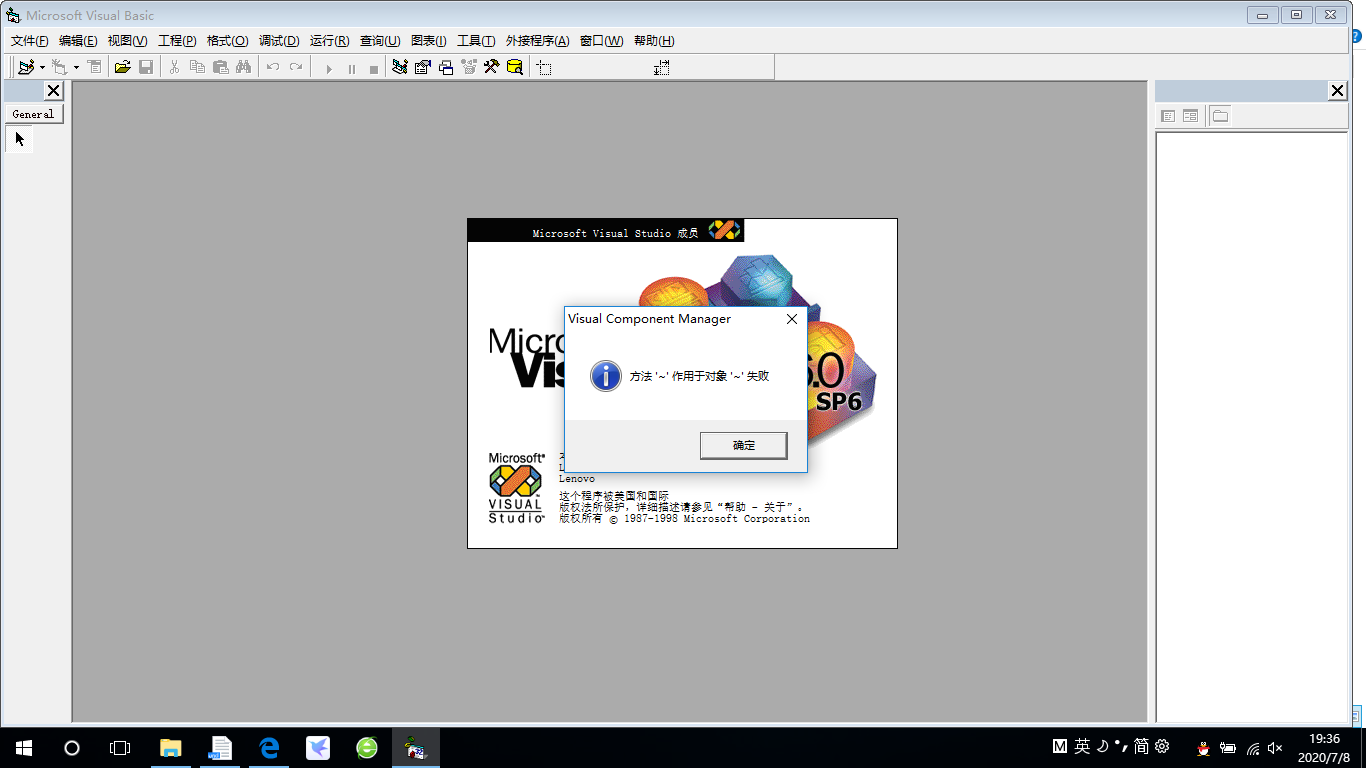Show the Toolbox via hammer icon

pyautogui.click(x=491, y=67)
